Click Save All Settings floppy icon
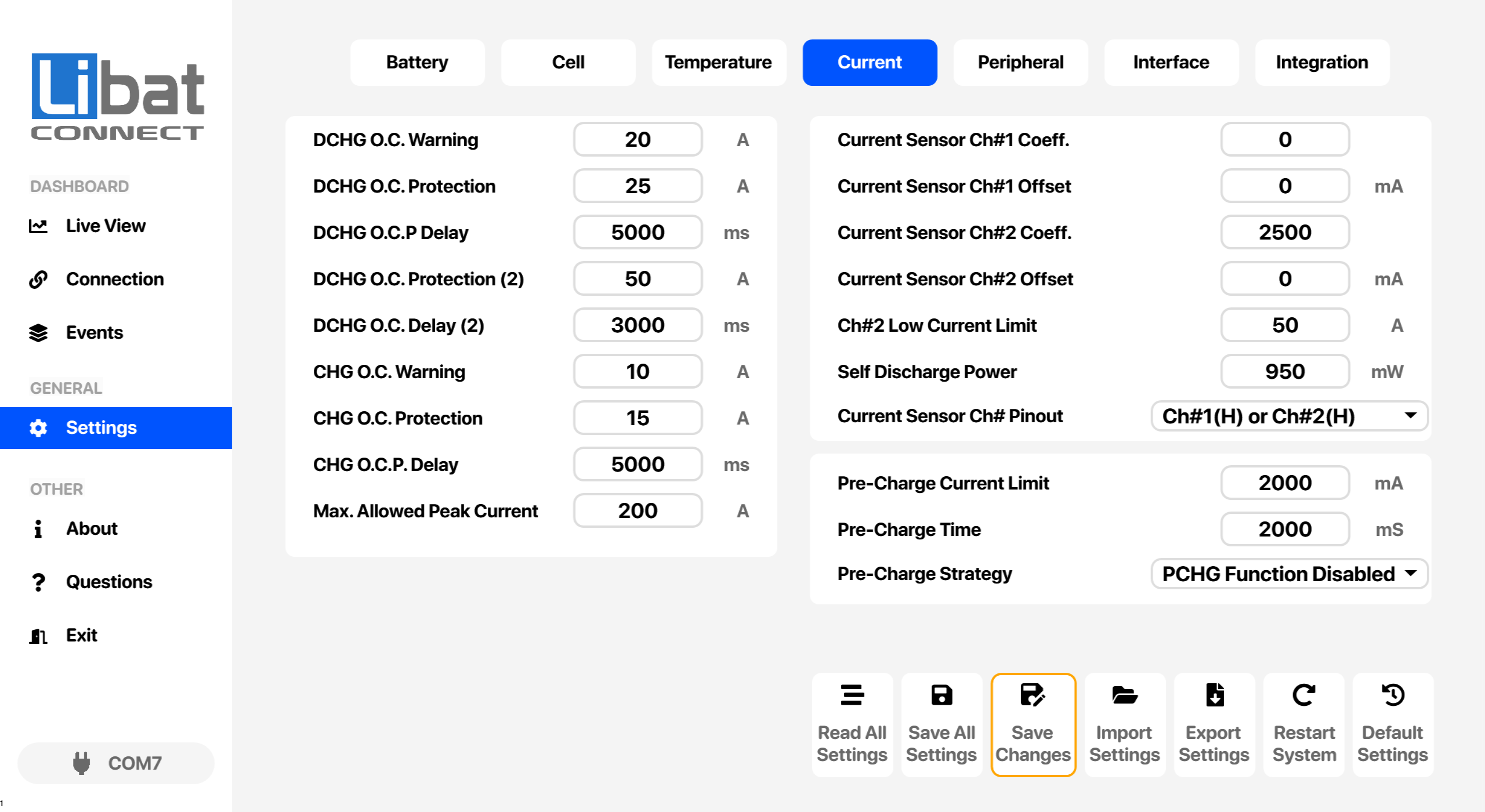Screen dimensions: 1485x812 941,695
